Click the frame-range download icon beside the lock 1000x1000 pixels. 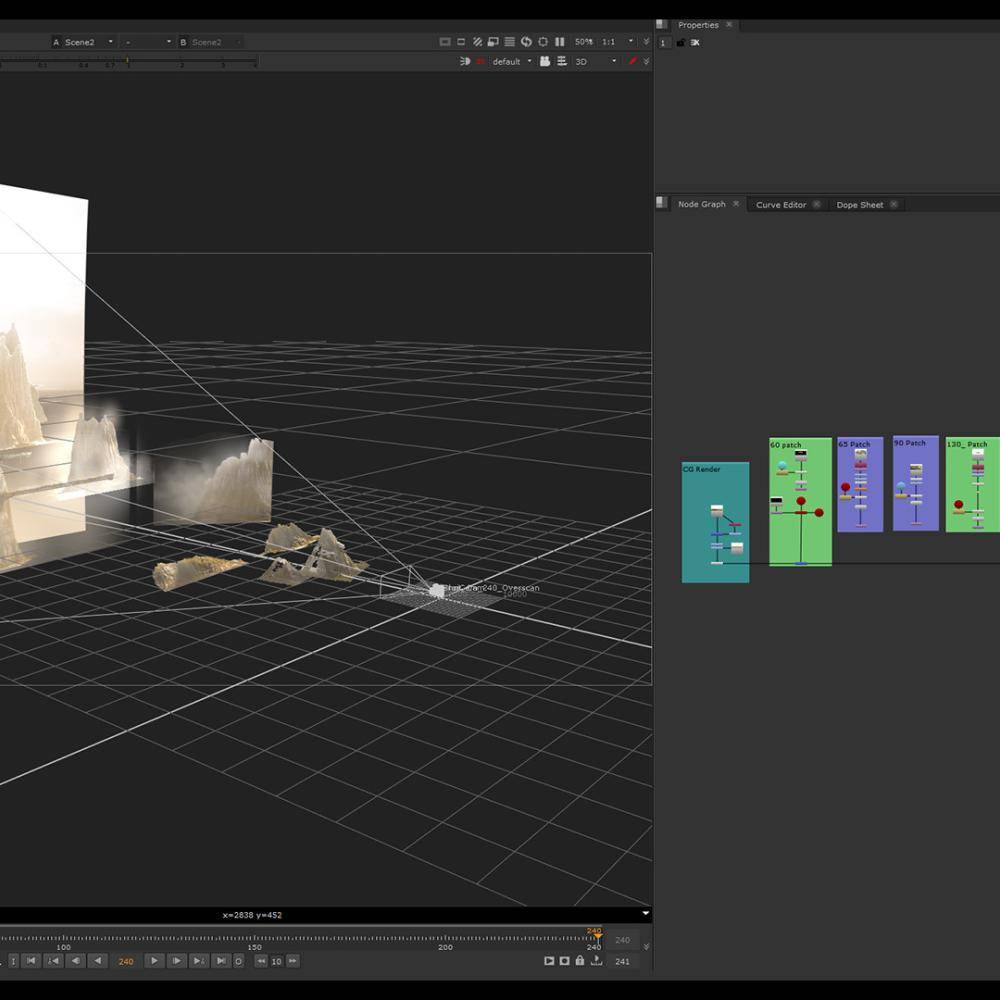(596, 961)
